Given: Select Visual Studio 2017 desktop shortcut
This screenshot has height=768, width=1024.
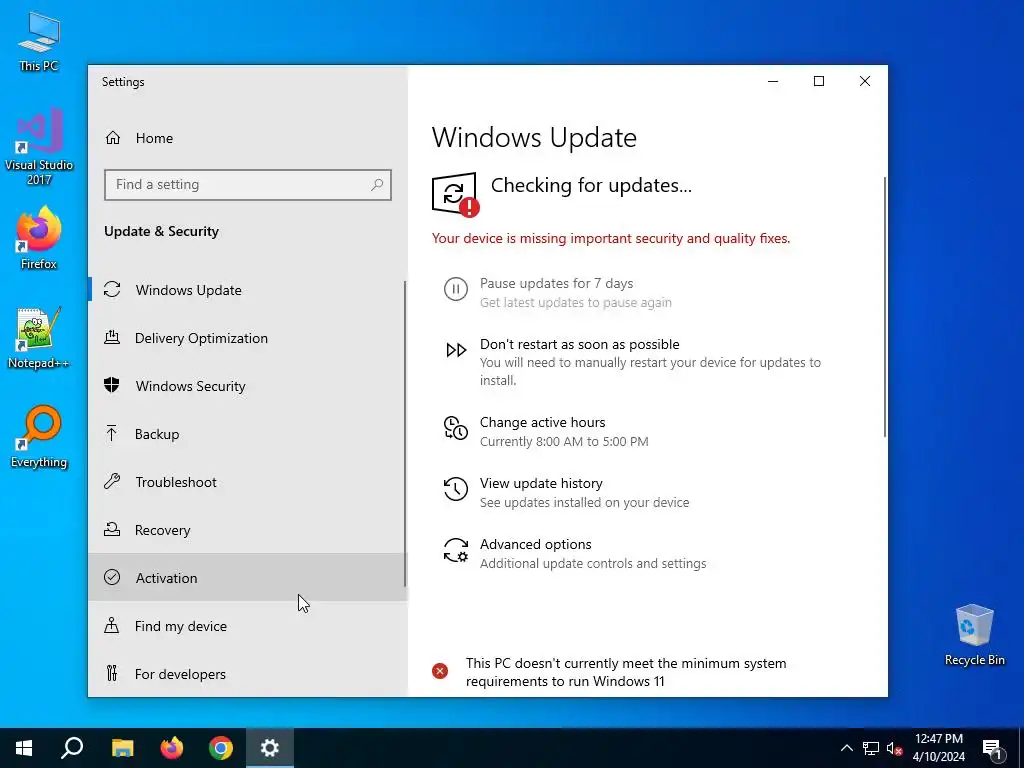Looking at the screenshot, I should coord(39,147).
